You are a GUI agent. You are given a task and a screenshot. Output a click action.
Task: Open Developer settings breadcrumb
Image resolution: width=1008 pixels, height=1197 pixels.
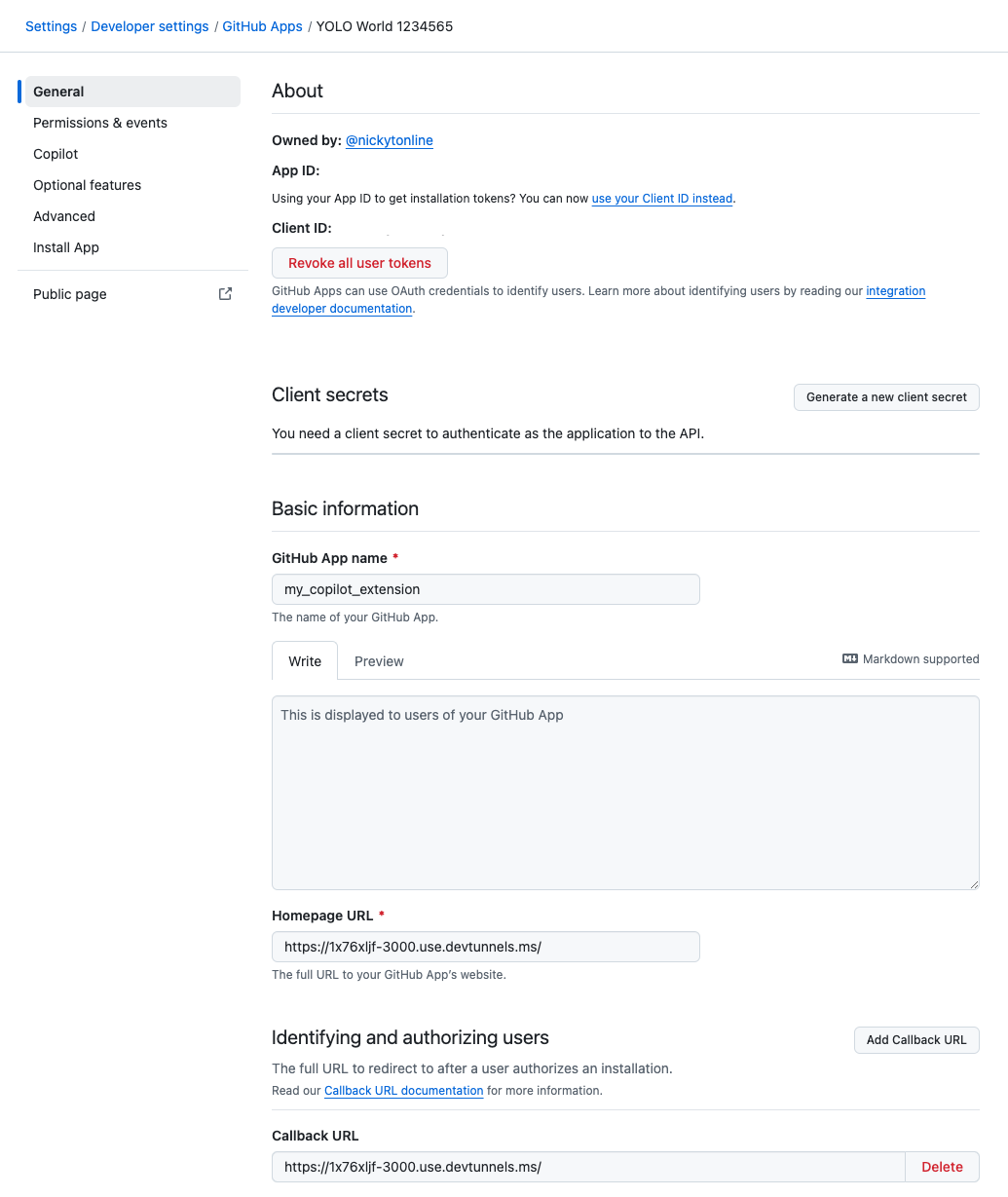click(x=149, y=26)
